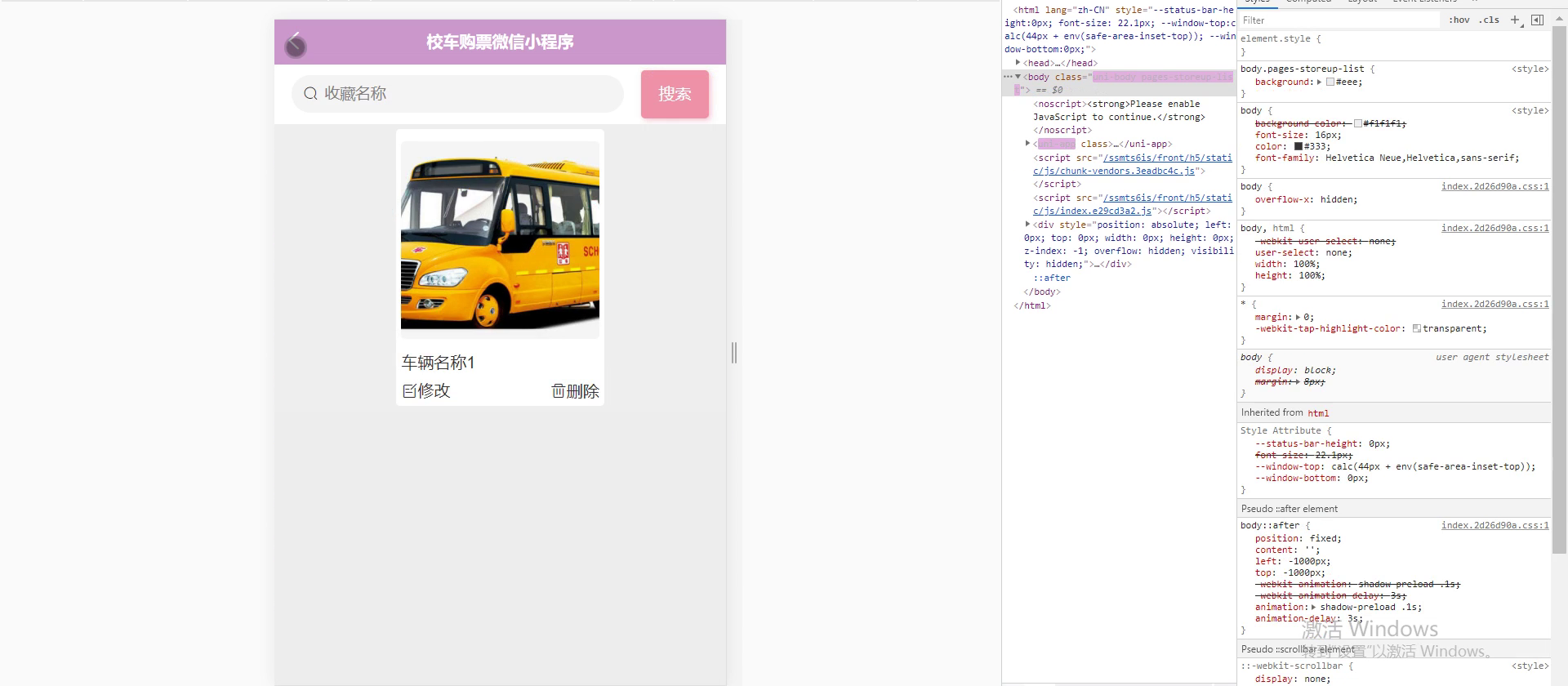
Task: Focus the Styles Filter input
Action: (x=1339, y=20)
